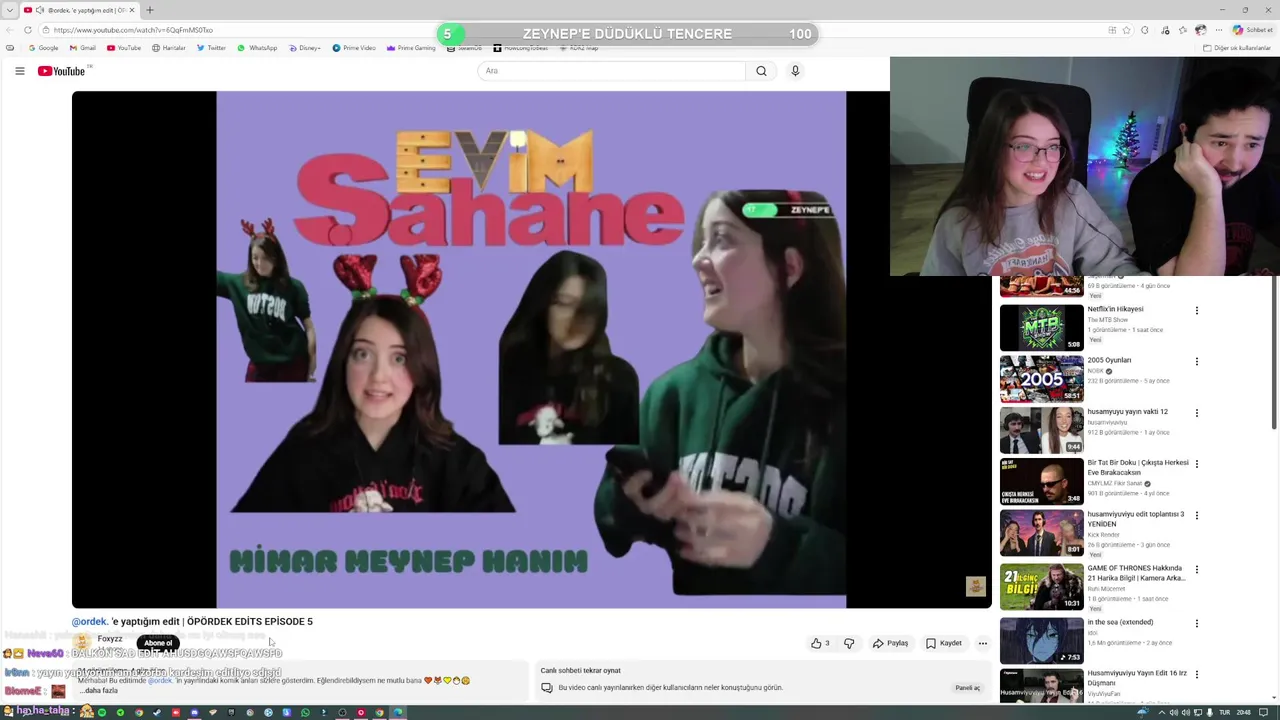1280x720 pixels.
Task: Open the YouTube hamburger guide menu
Action: click(x=19, y=71)
